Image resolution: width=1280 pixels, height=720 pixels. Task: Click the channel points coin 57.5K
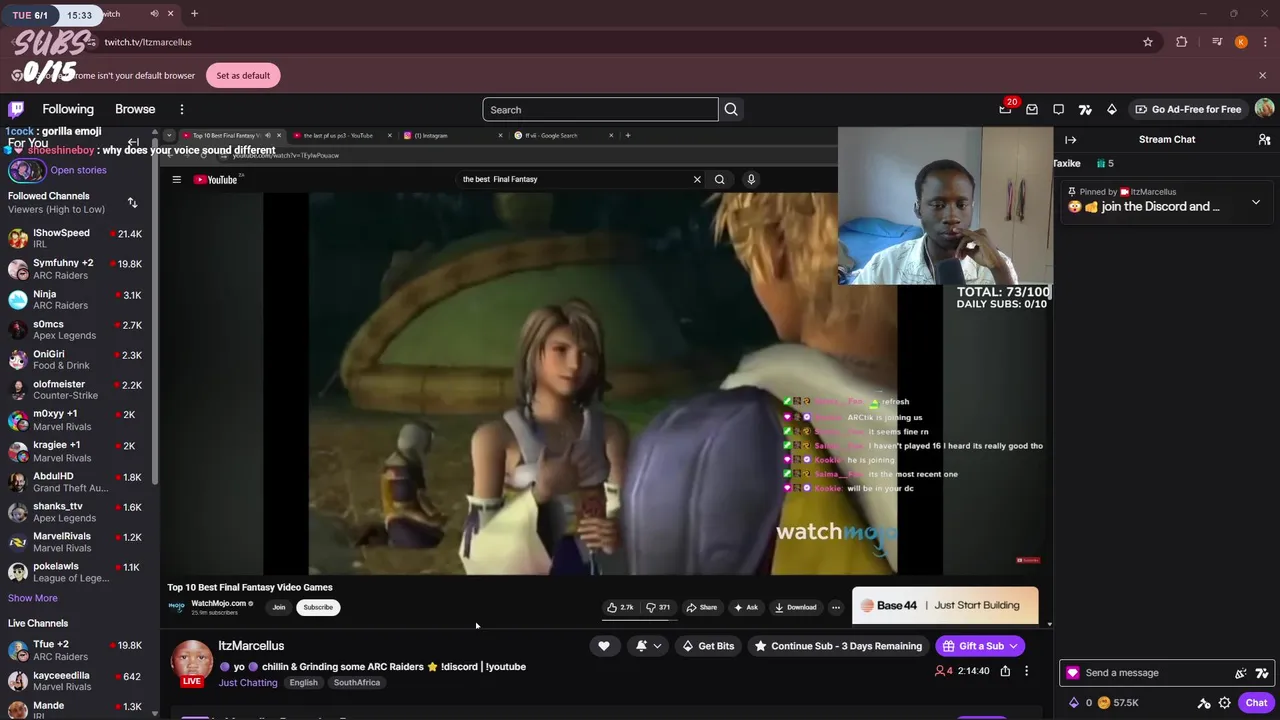pos(1119,703)
